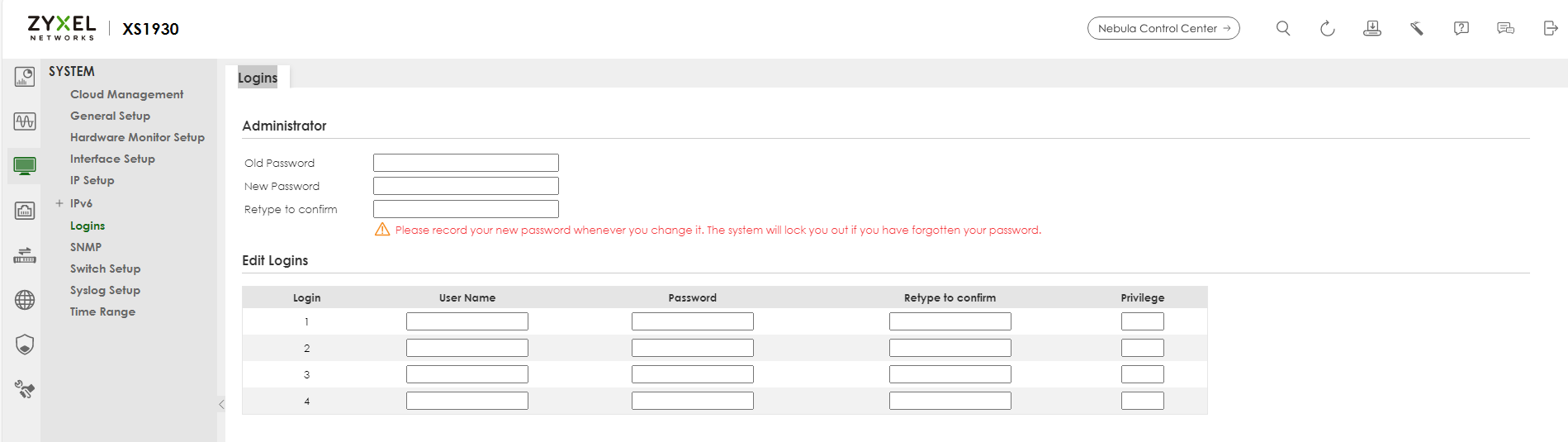Open the Switching icon in sidebar
Screen dimensions: 1568x442
click(25, 255)
